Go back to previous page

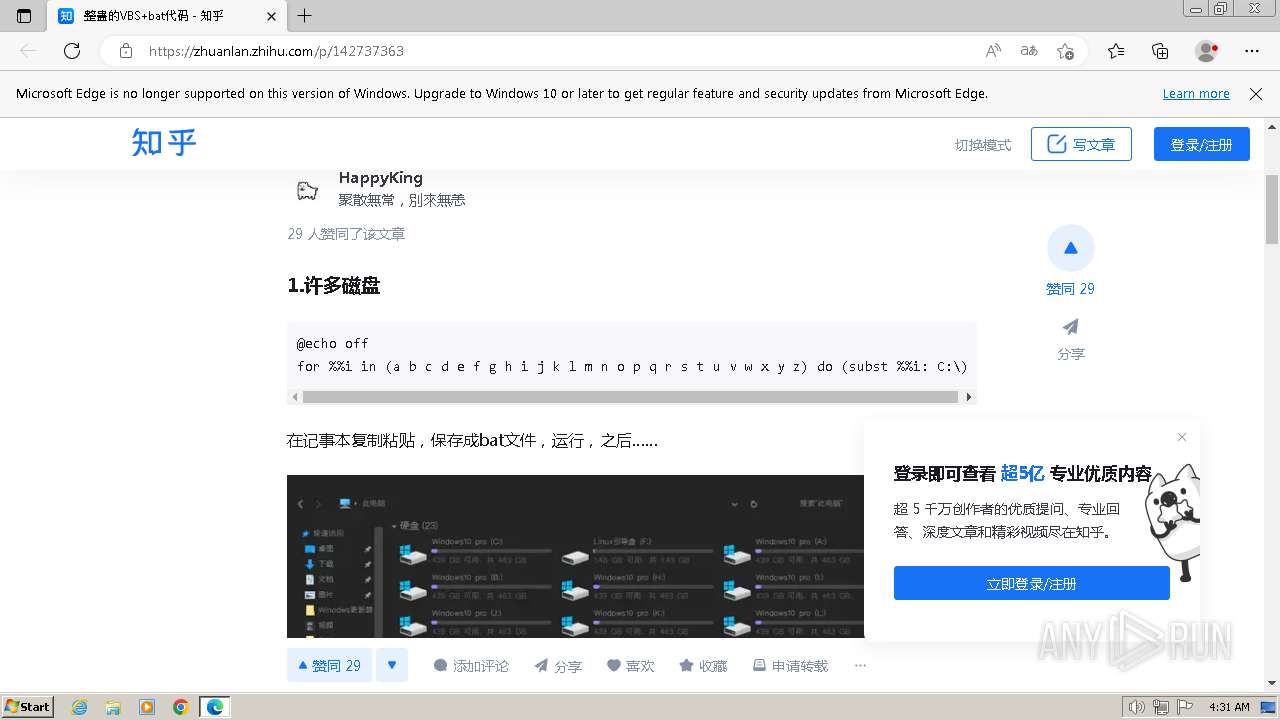tap(28, 51)
